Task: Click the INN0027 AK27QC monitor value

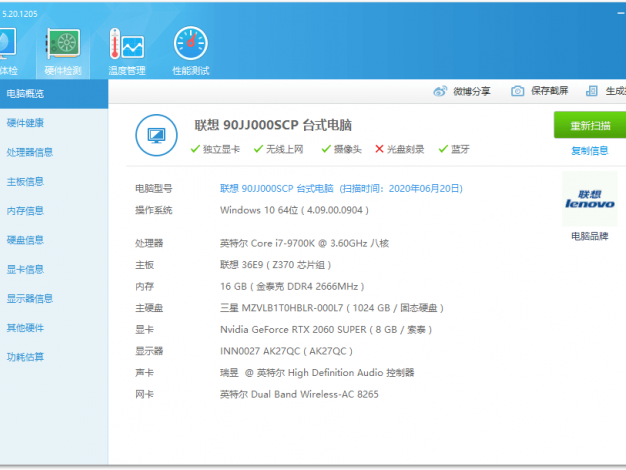Action: point(286,351)
